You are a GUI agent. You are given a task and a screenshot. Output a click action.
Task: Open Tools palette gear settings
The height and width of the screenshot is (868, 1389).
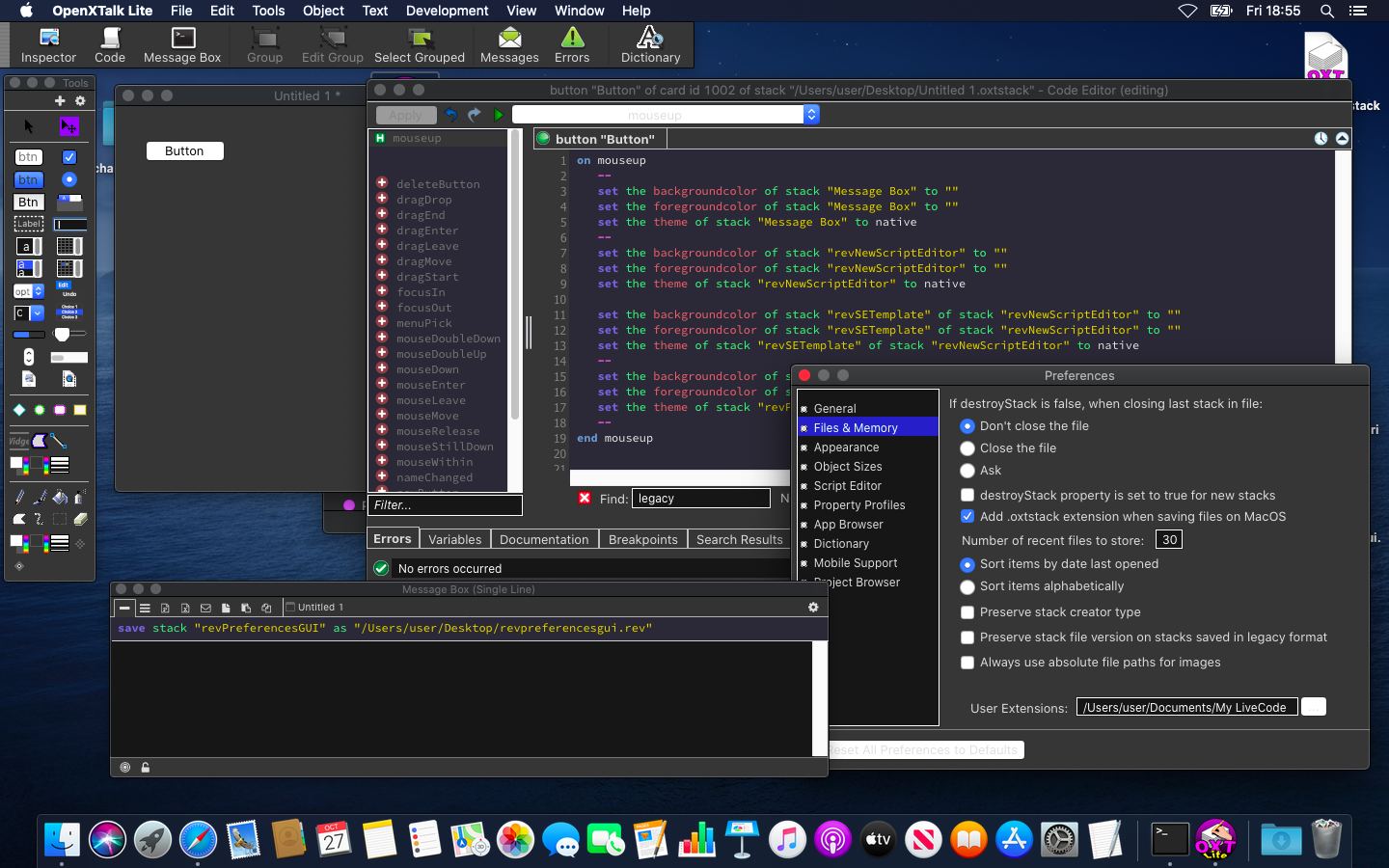(x=80, y=100)
